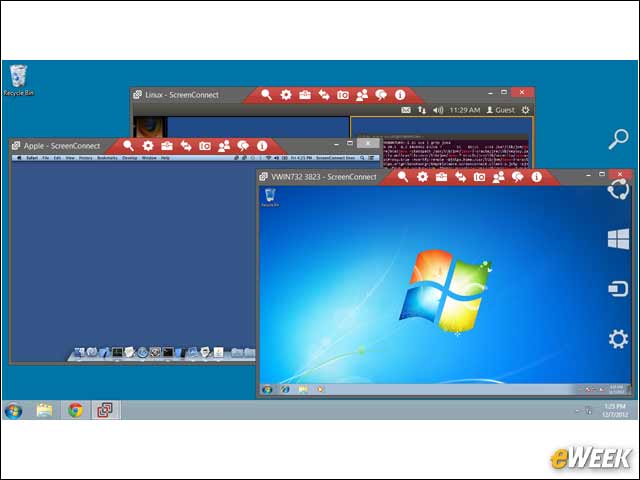Open Safari menu in Apple remote menu bar
The image size is (640, 480).
pyautogui.click(x=32, y=158)
